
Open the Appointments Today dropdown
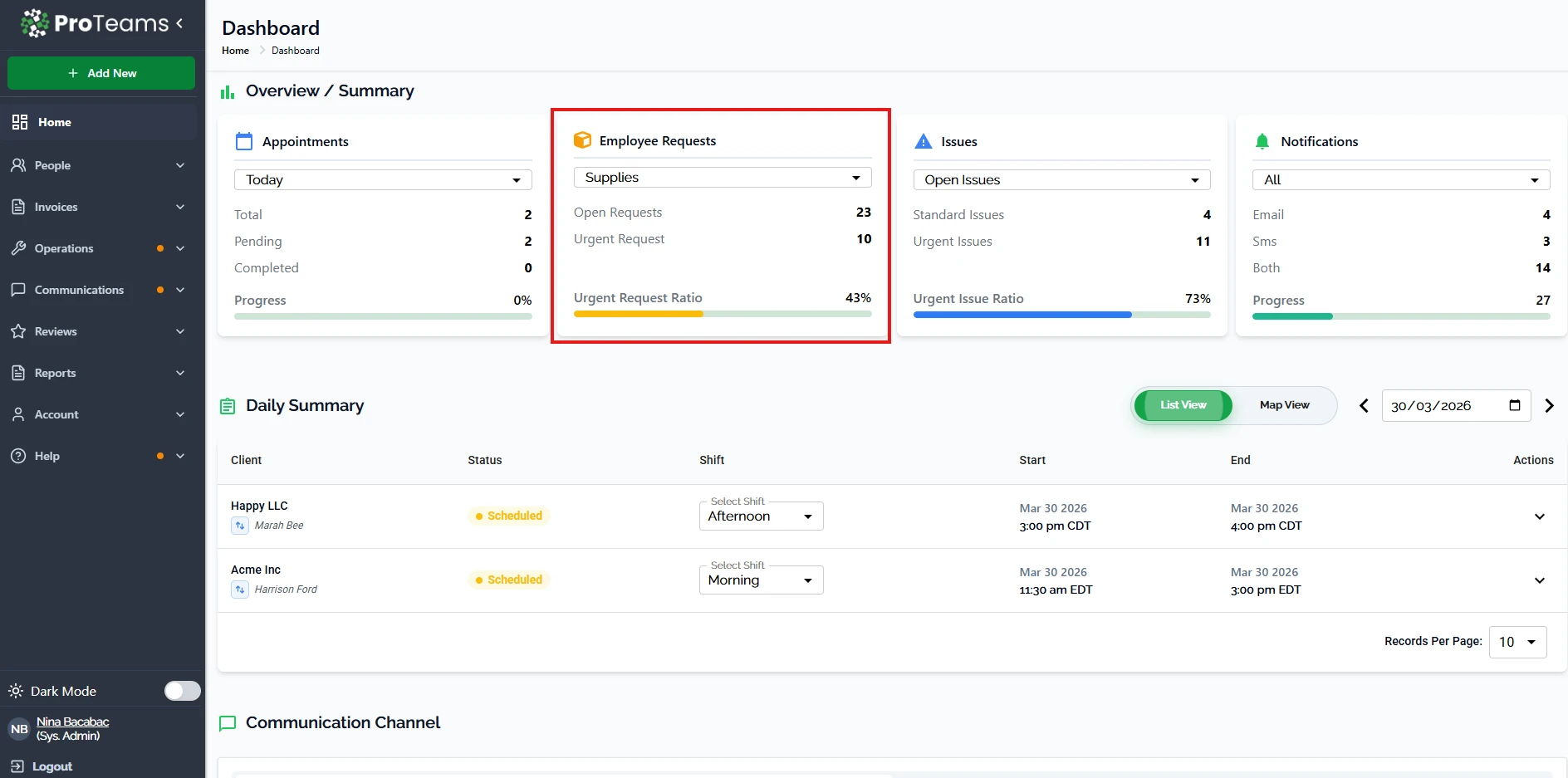tap(383, 180)
